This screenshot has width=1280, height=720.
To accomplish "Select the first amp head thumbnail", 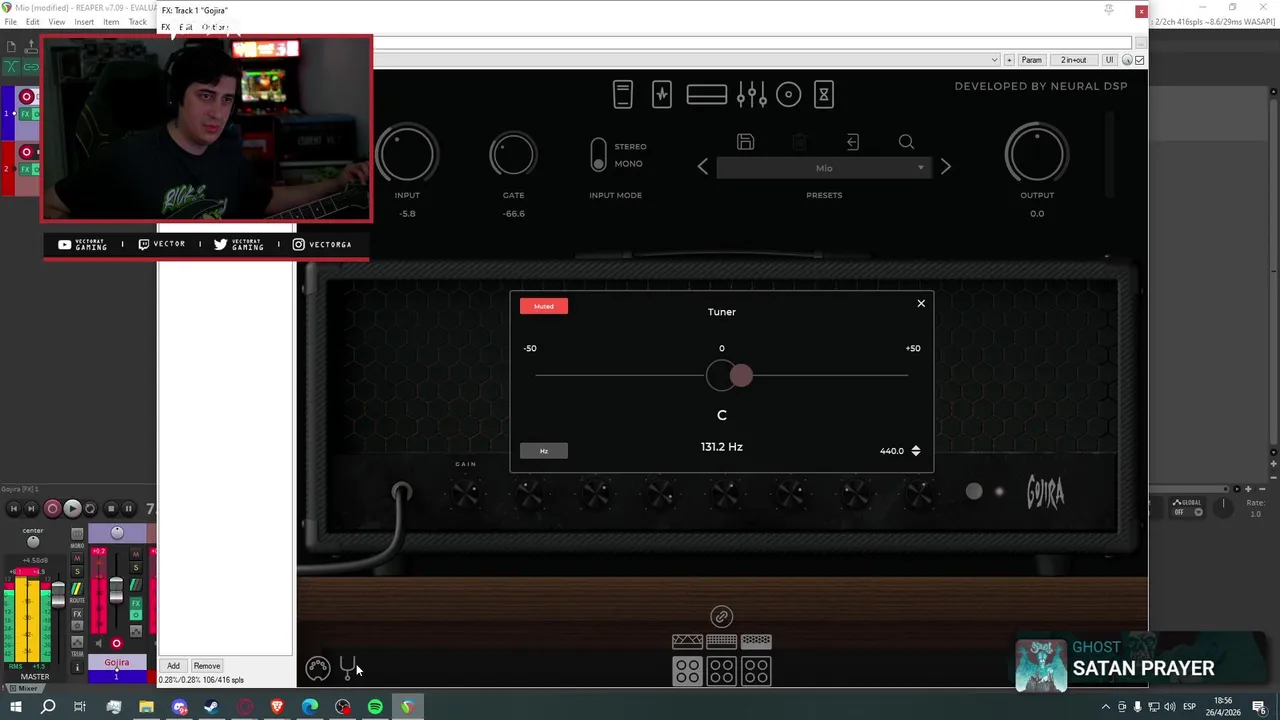I will pos(687,641).
